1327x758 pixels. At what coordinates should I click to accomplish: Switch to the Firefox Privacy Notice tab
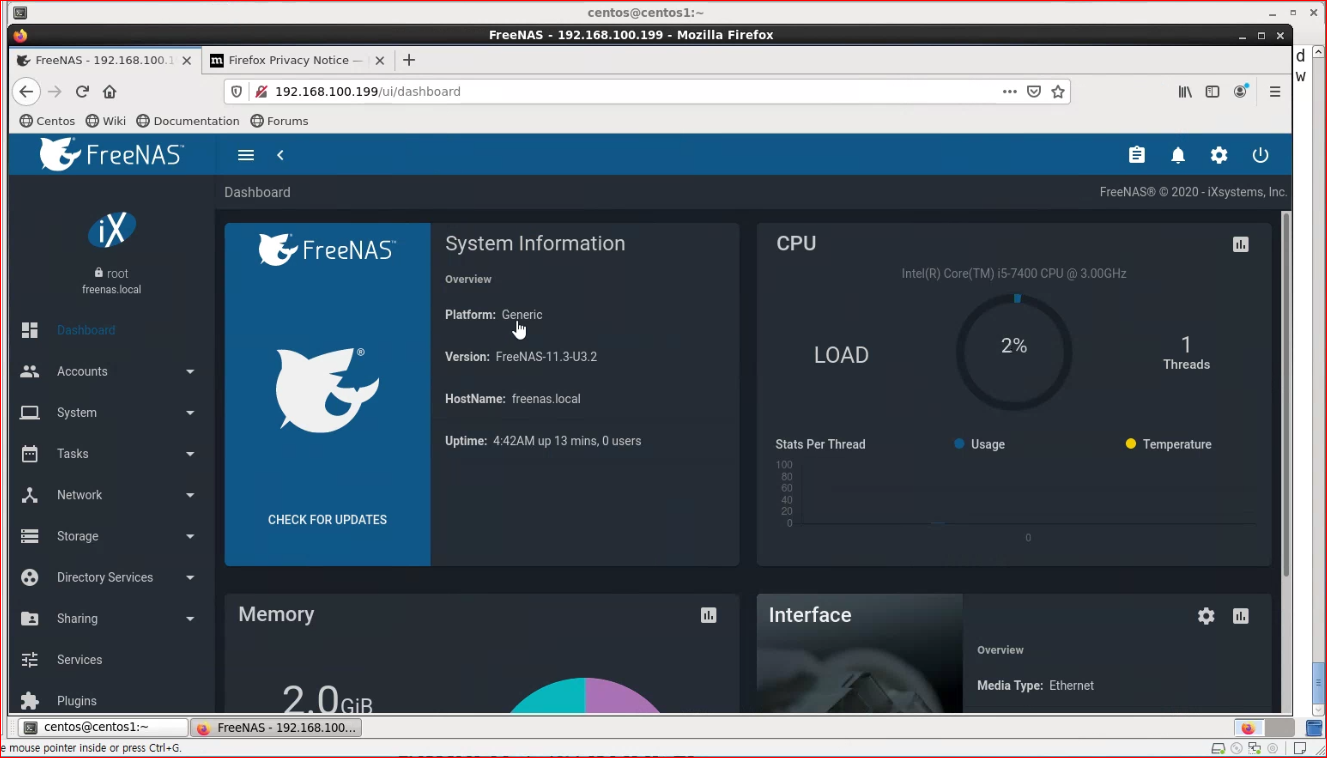tap(298, 60)
